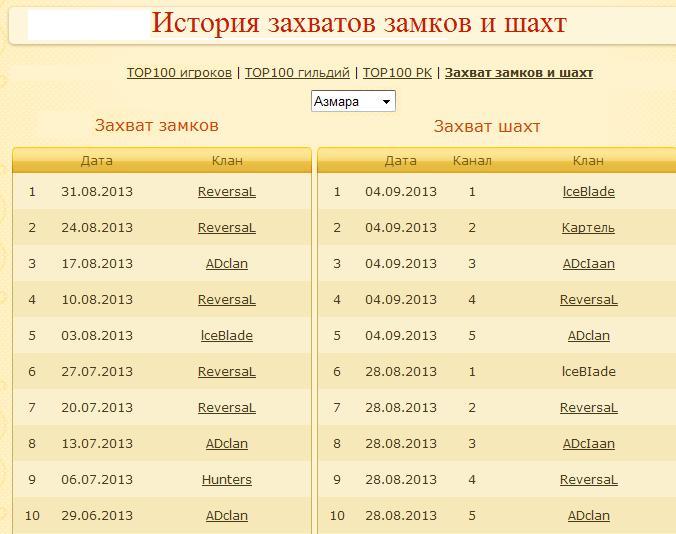This screenshot has width=676, height=534.
Task: Open Картель clan link in mines table
Action: [x=588, y=228]
